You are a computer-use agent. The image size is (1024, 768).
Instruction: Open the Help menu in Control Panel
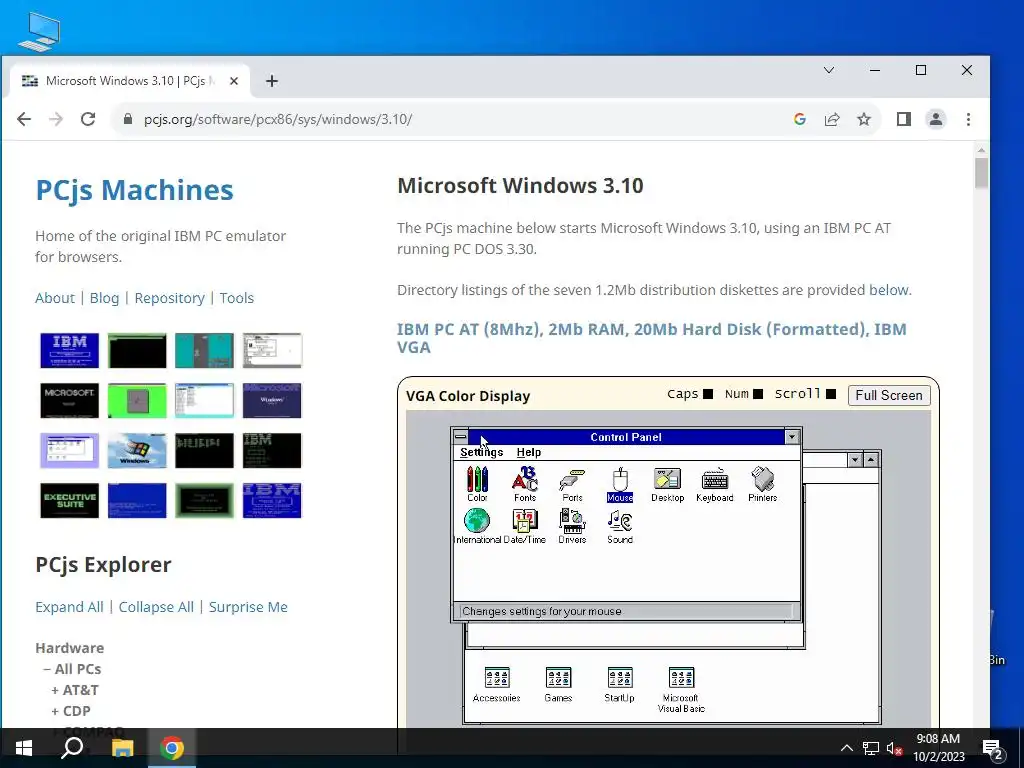point(528,452)
